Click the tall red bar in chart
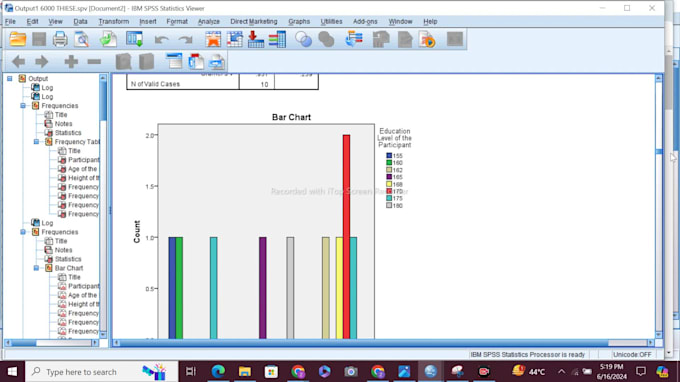 pos(347,236)
